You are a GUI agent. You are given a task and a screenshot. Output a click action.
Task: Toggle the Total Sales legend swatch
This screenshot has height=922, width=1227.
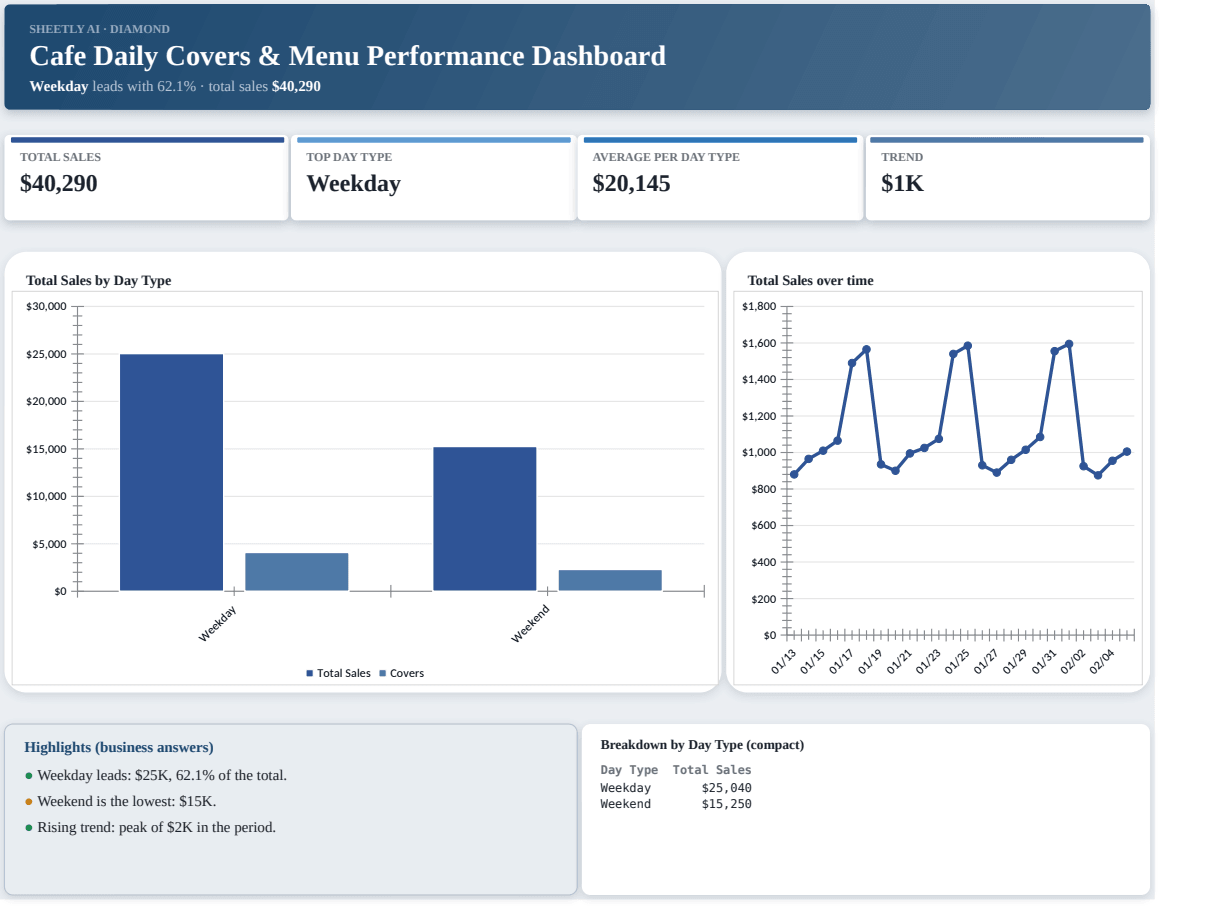(x=310, y=674)
